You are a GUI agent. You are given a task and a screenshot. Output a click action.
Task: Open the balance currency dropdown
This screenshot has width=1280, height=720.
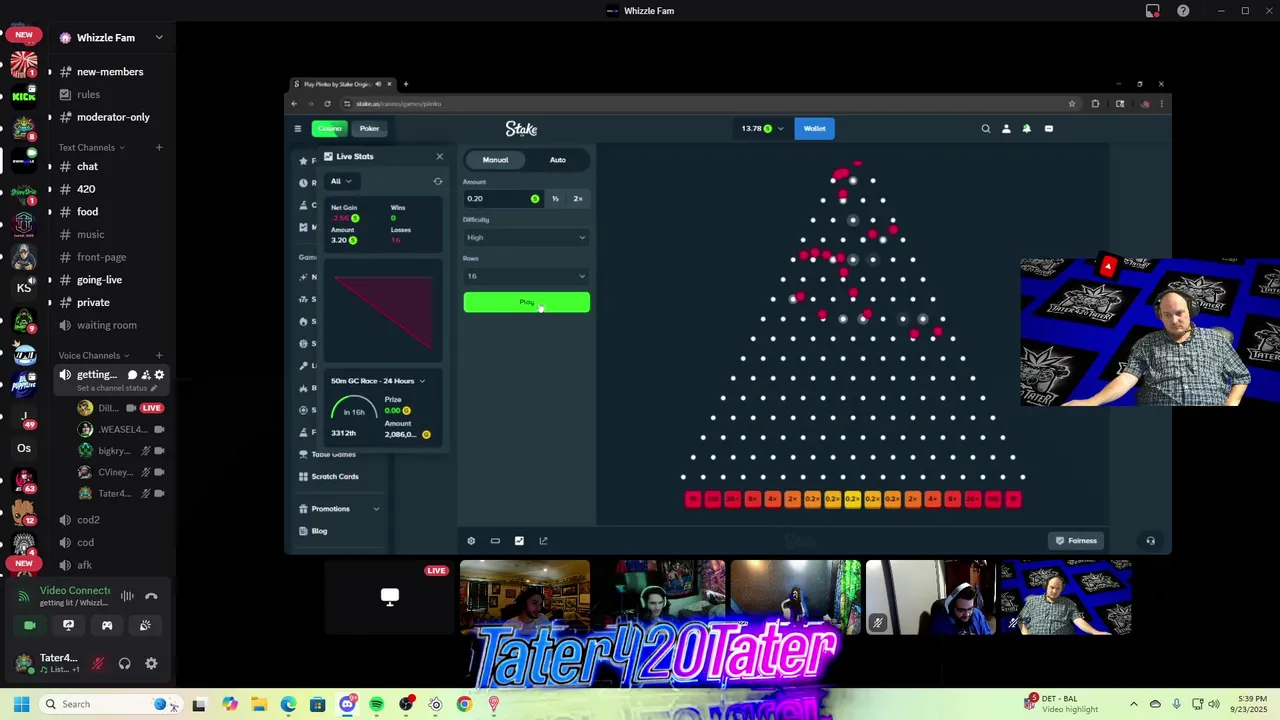(762, 128)
